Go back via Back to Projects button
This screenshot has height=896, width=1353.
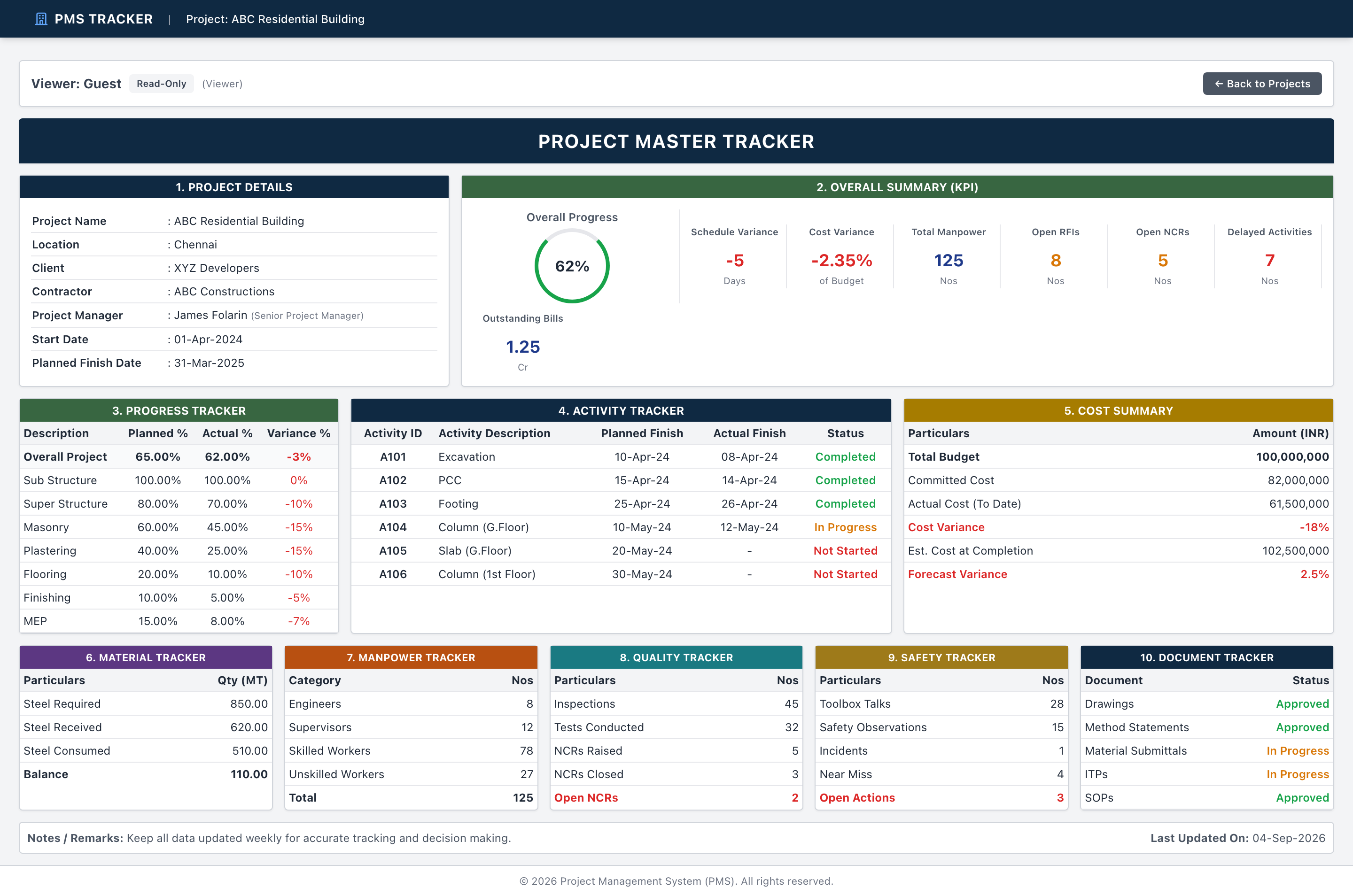click(x=1262, y=84)
